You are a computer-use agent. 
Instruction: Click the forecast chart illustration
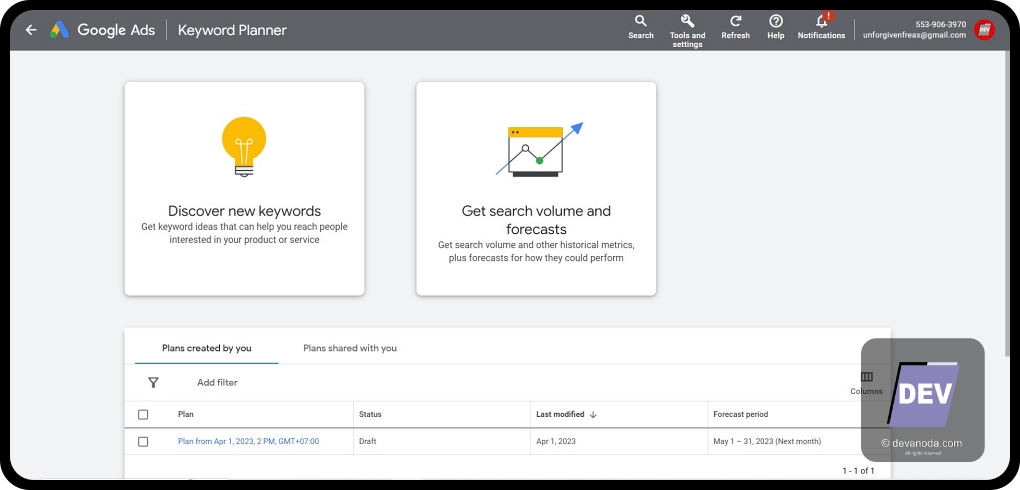[x=539, y=150]
